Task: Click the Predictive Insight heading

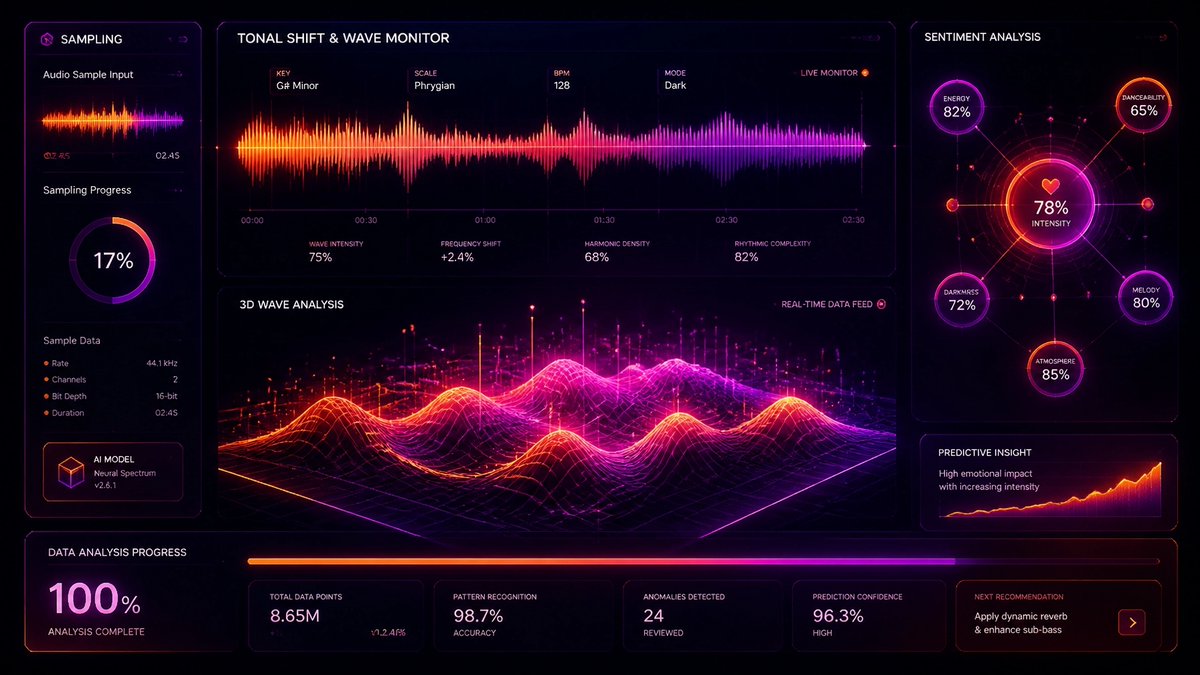Action: pos(984,452)
